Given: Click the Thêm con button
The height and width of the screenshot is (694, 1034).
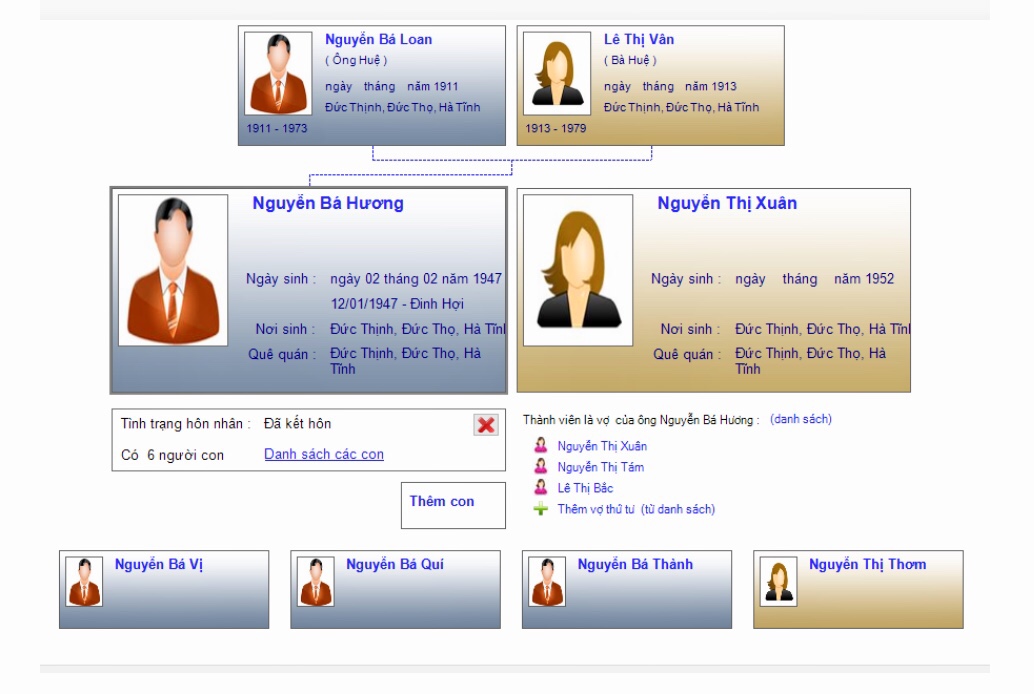Looking at the screenshot, I should [x=454, y=505].
